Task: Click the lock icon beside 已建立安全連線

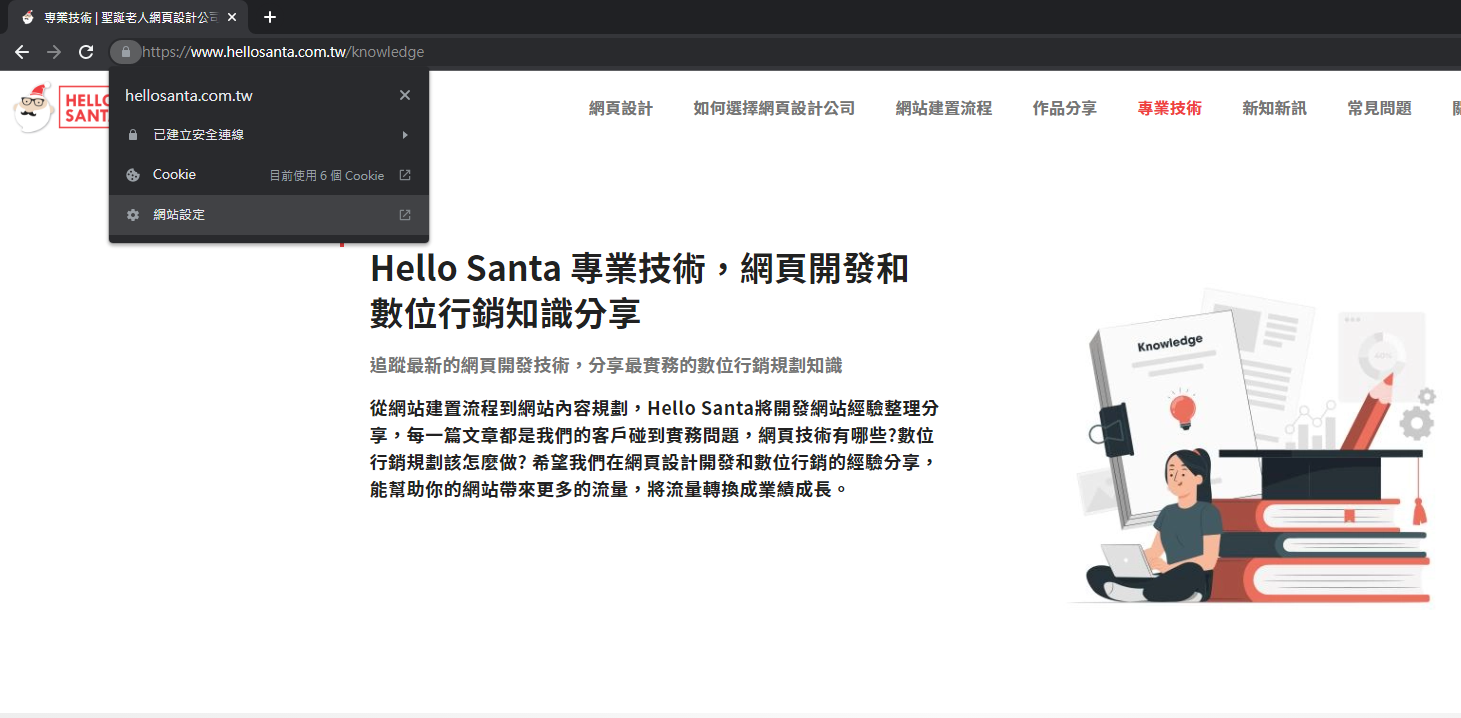Action: click(x=133, y=135)
